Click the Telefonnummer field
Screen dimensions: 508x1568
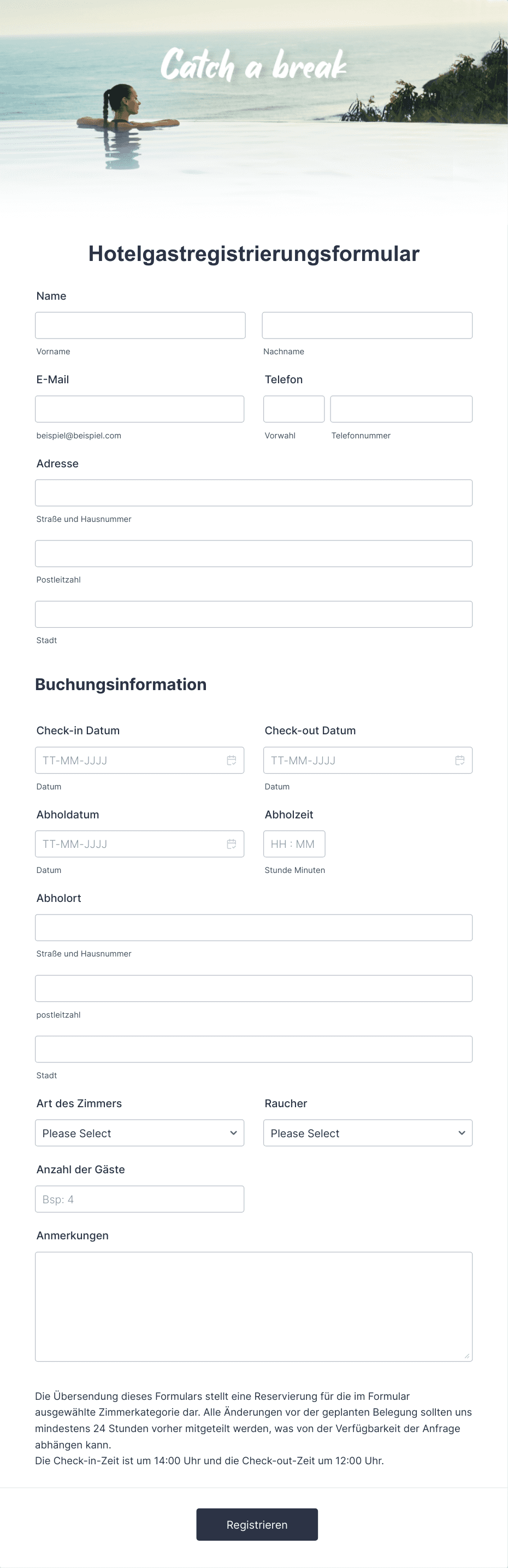(x=401, y=408)
